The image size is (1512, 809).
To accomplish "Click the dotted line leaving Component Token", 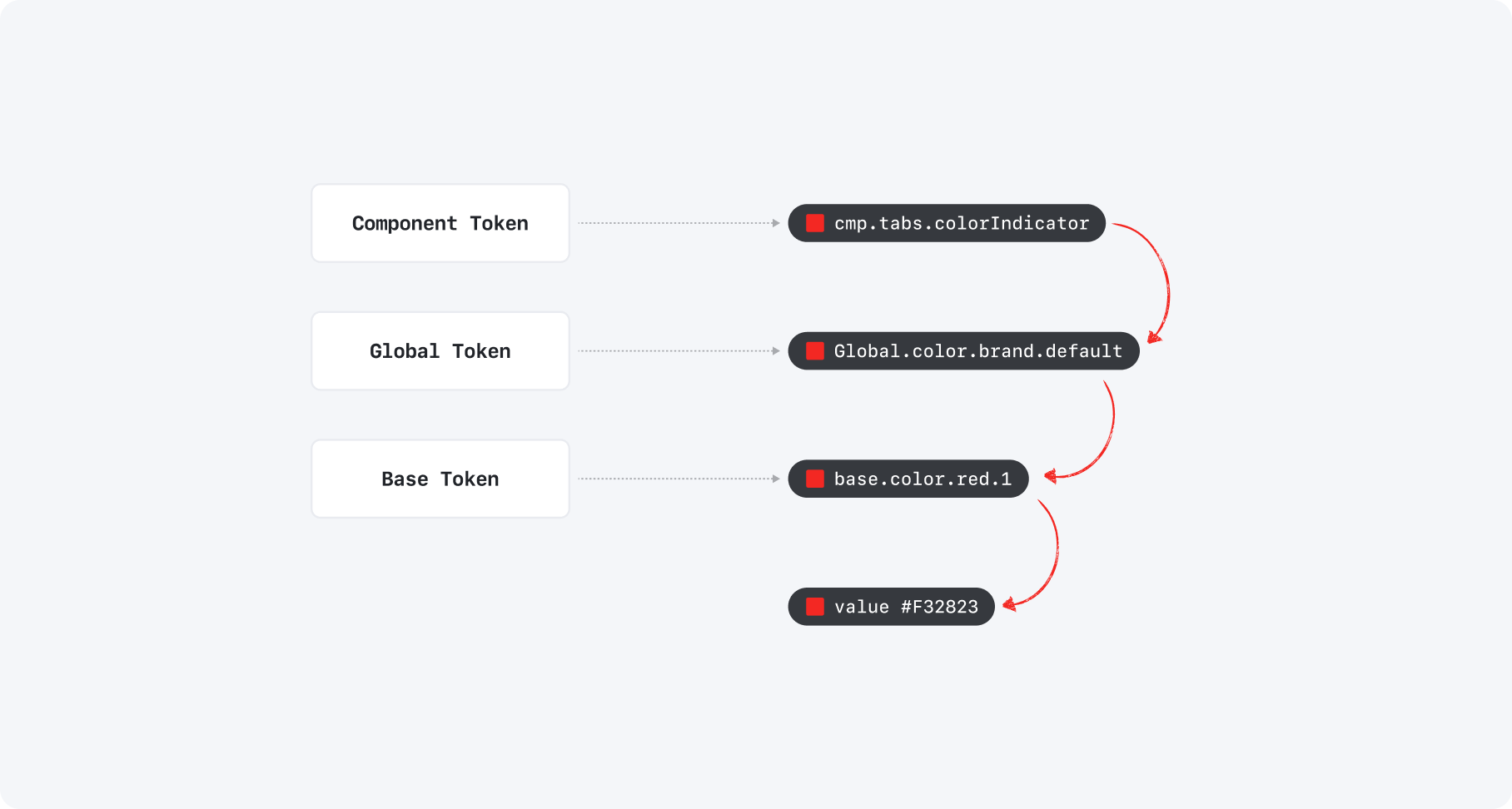I will (x=674, y=223).
